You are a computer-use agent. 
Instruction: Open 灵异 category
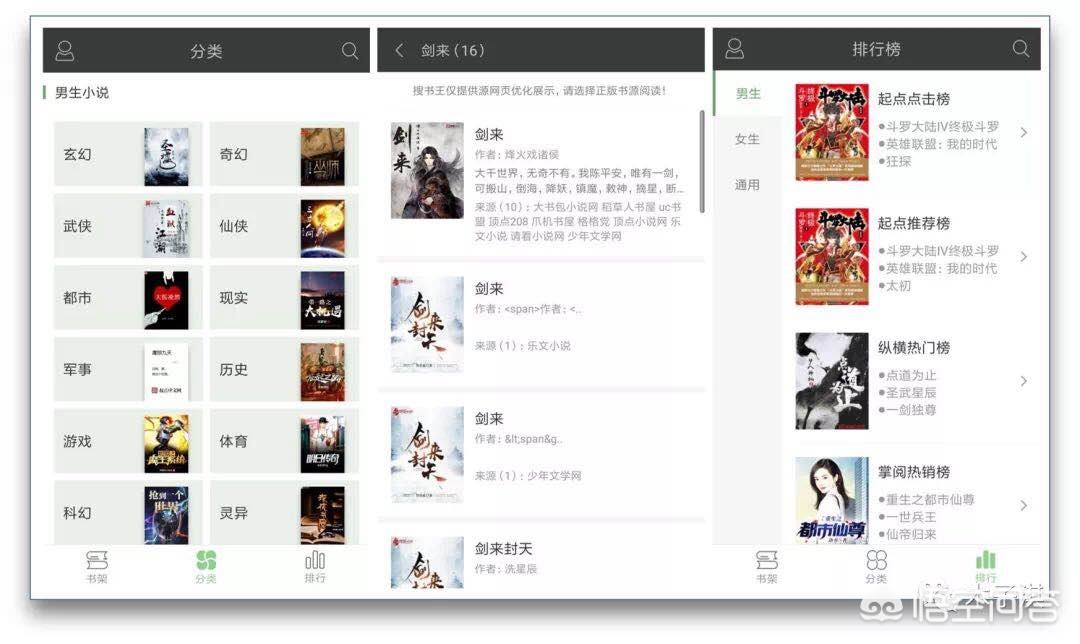click(284, 512)
